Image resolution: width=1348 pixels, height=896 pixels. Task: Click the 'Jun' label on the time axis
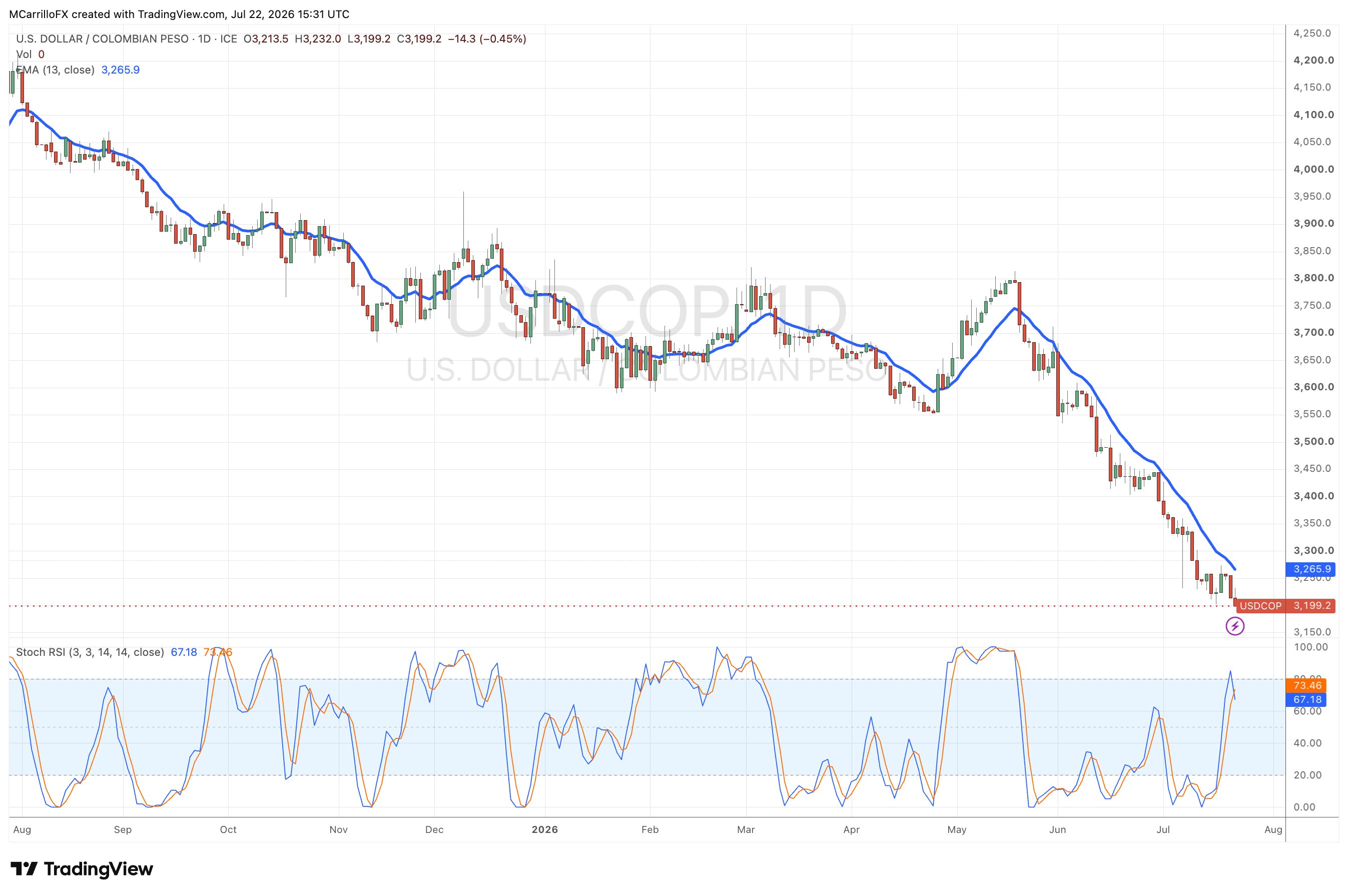pos(1057,830)
